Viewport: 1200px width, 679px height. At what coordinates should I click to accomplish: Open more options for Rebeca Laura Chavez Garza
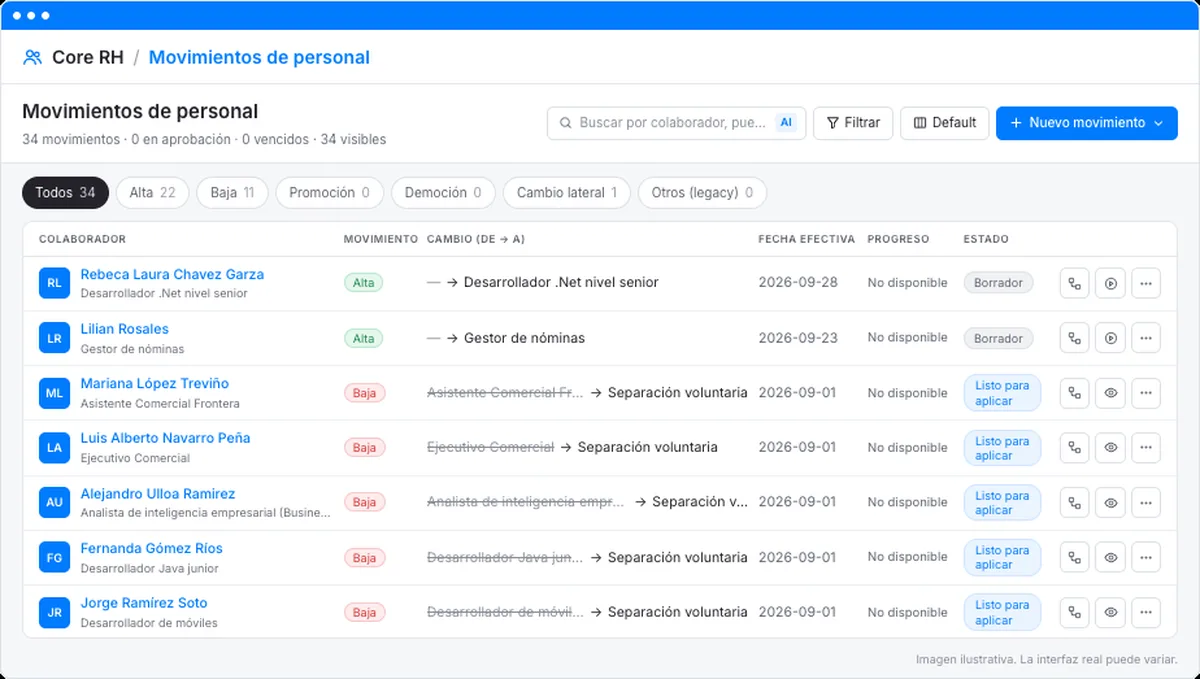(1146, 283)
